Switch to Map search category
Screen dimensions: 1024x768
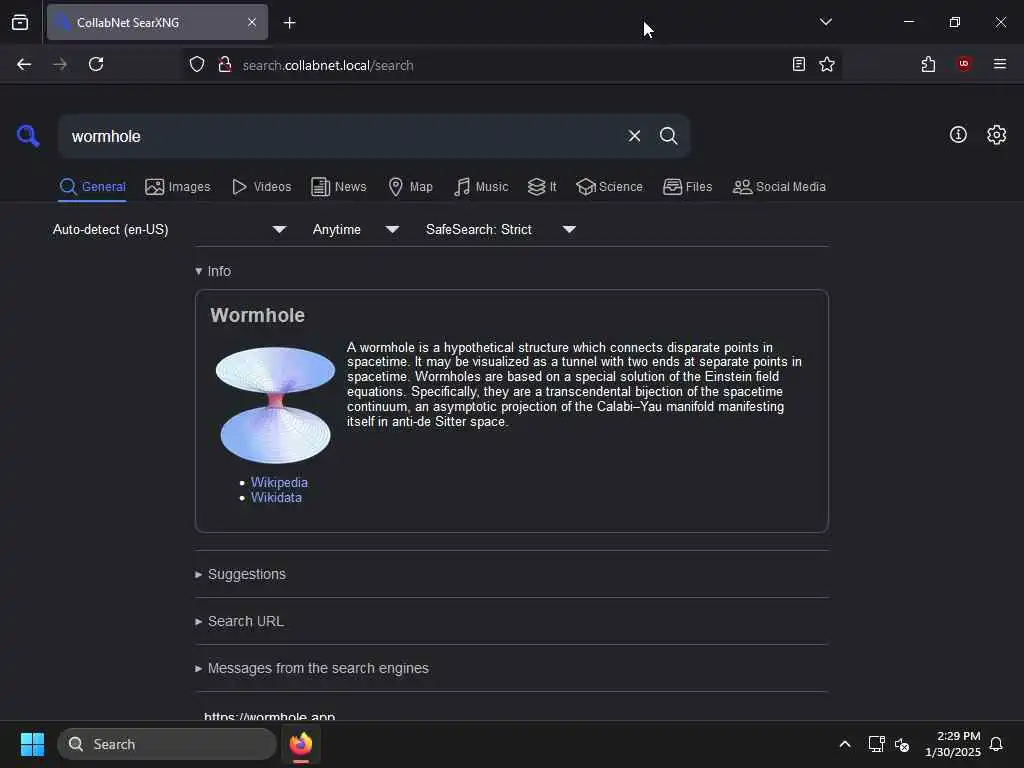(x=410, y=187)
